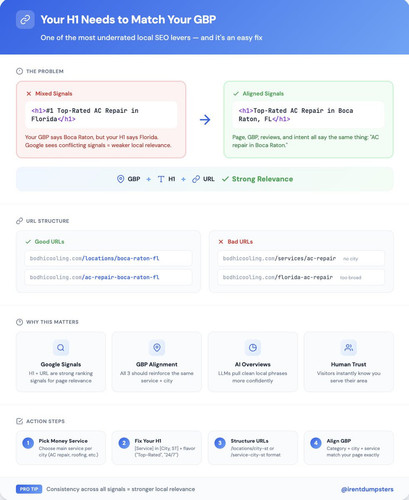409x500 pixels.
Task: Click the magnifier icon above Google Signals
Action: coord(61,348)
